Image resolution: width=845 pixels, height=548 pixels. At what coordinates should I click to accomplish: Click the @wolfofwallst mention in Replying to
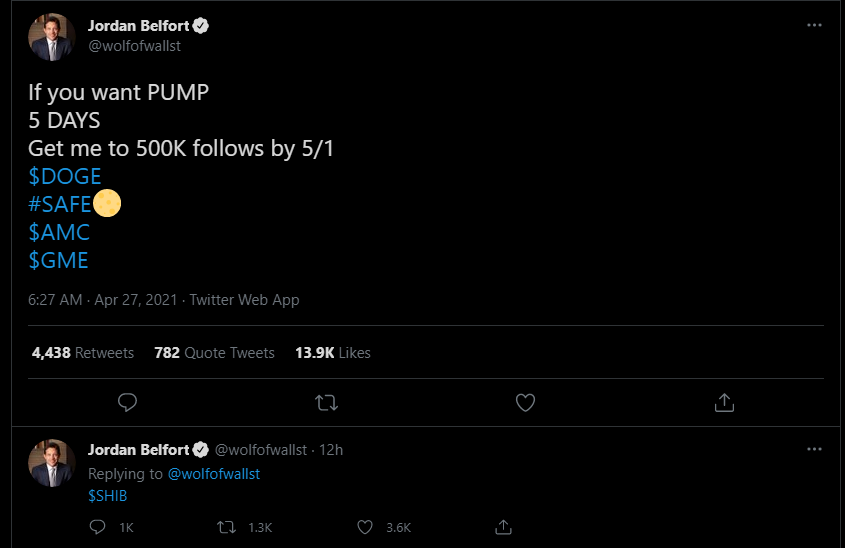click(x=213, y=474)
